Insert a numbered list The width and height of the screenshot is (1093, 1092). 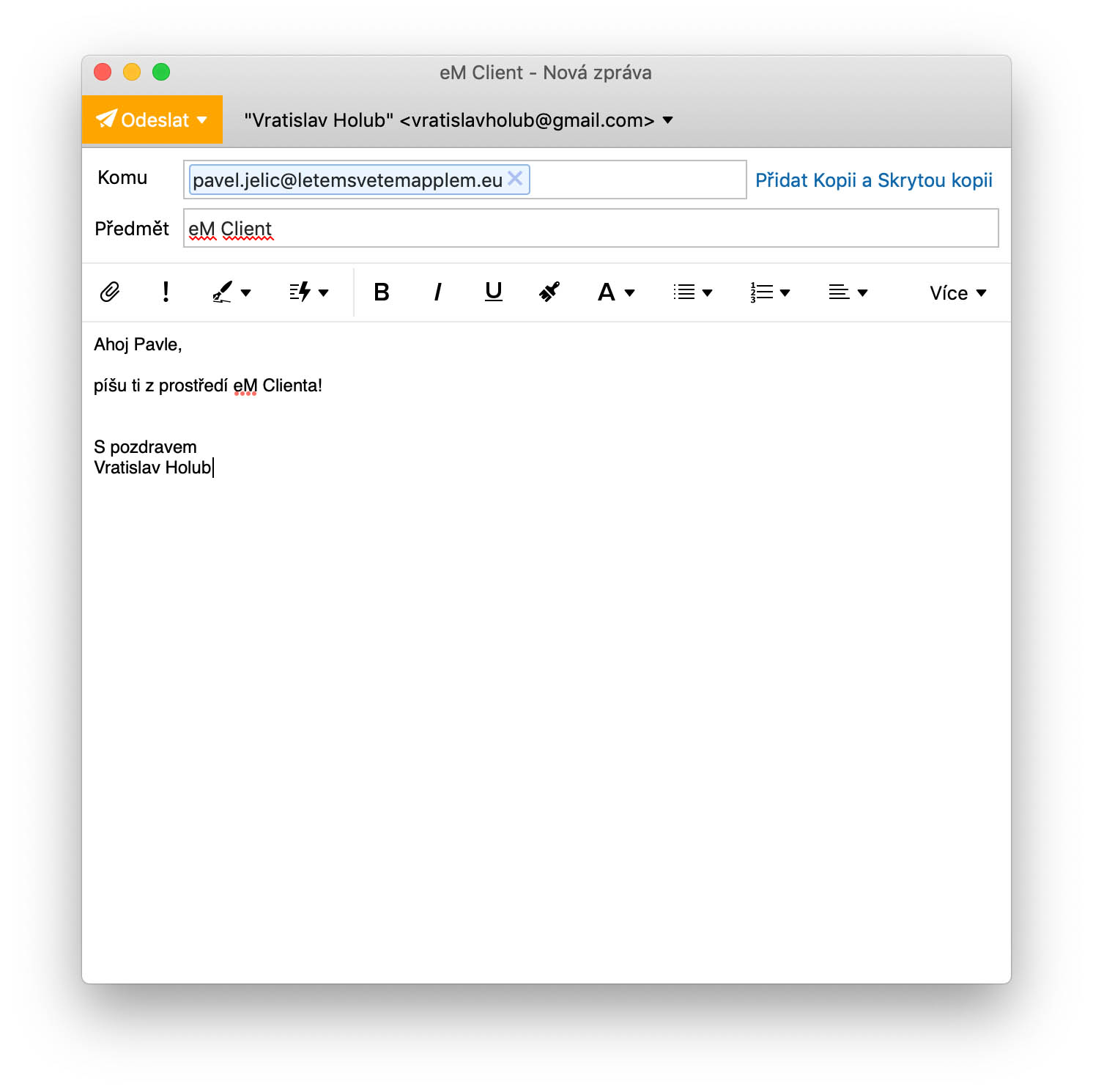tap(762, 292)
